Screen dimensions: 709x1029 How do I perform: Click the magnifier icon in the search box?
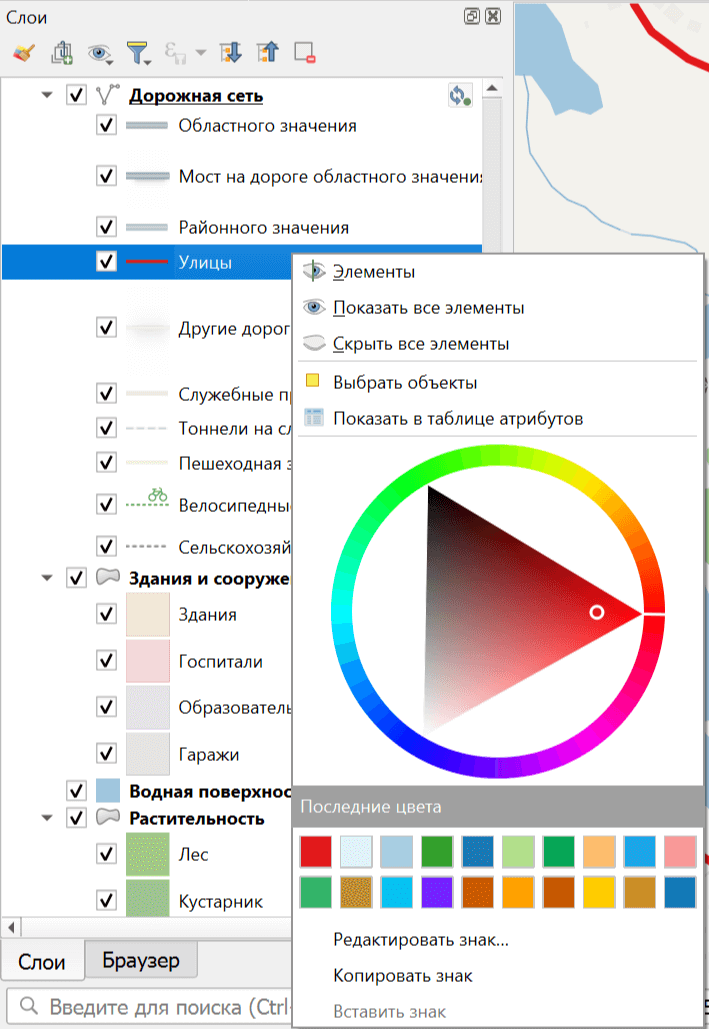coord(29,1005)
